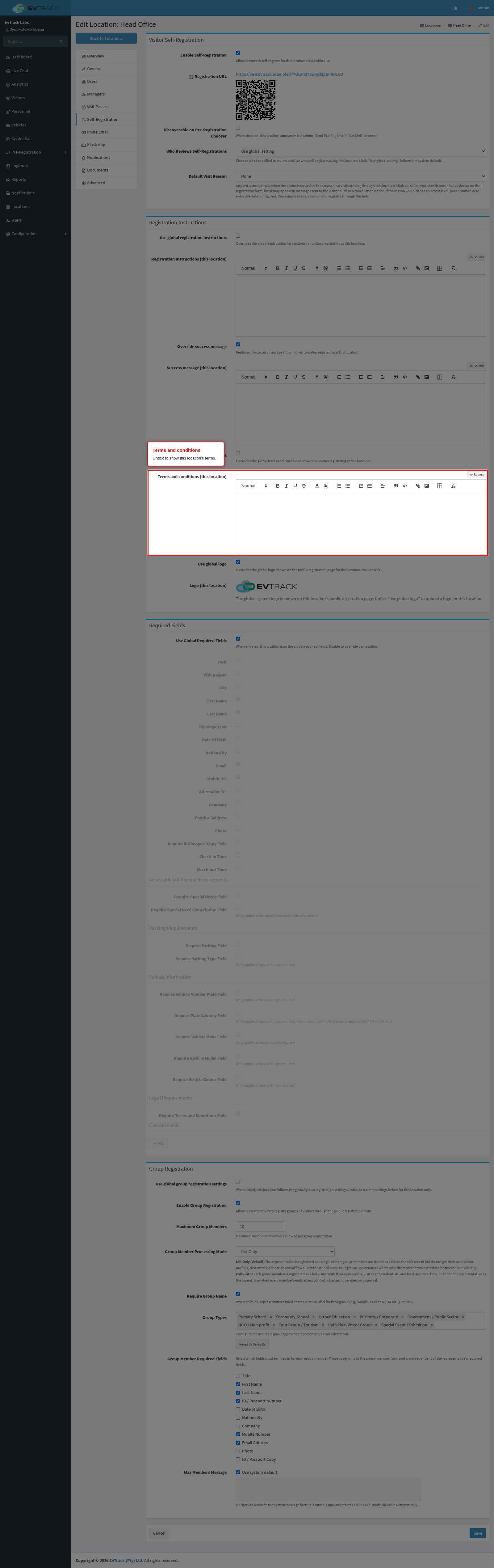Click the search magnifier icon in sidebar

click(61, 41)
